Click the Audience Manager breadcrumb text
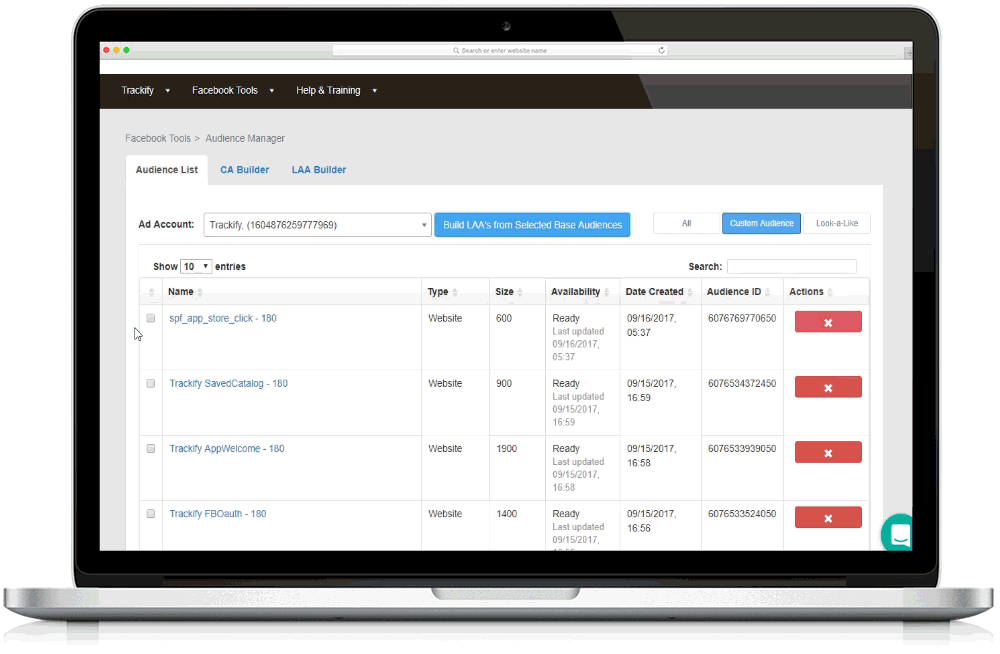The height and width of the screenshot is (654, 1000). 245,138
